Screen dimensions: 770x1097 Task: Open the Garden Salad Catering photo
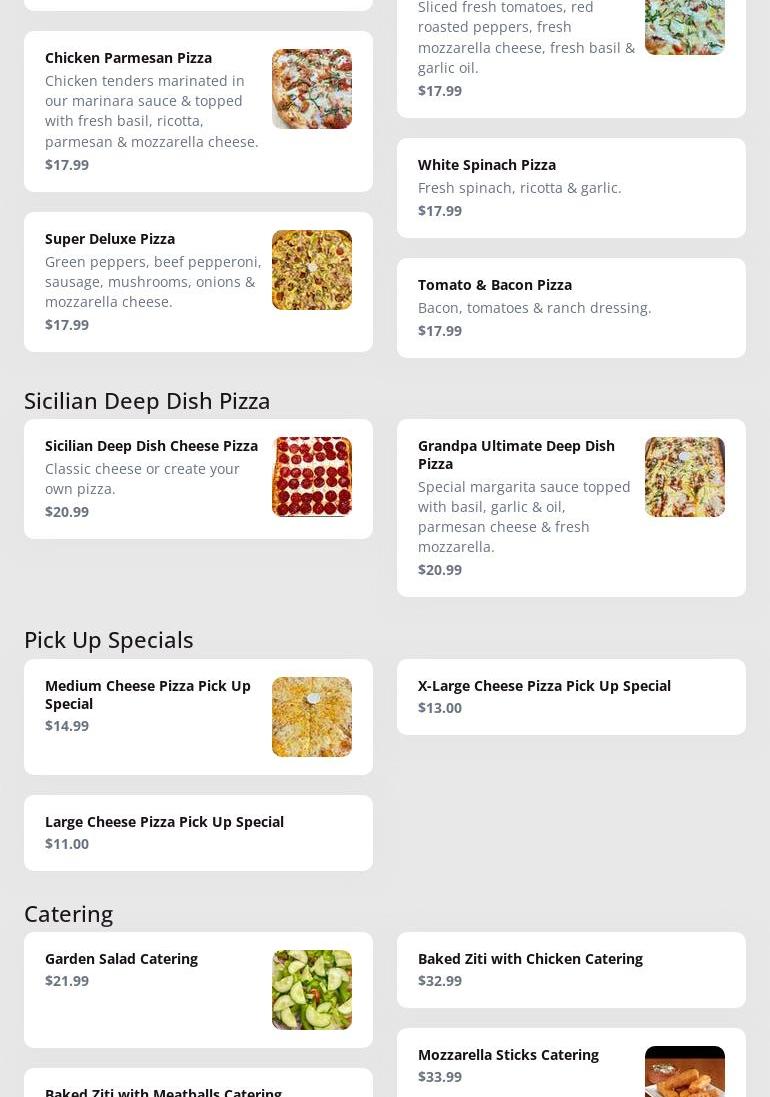pyautogui.click(x=311, y=990)
